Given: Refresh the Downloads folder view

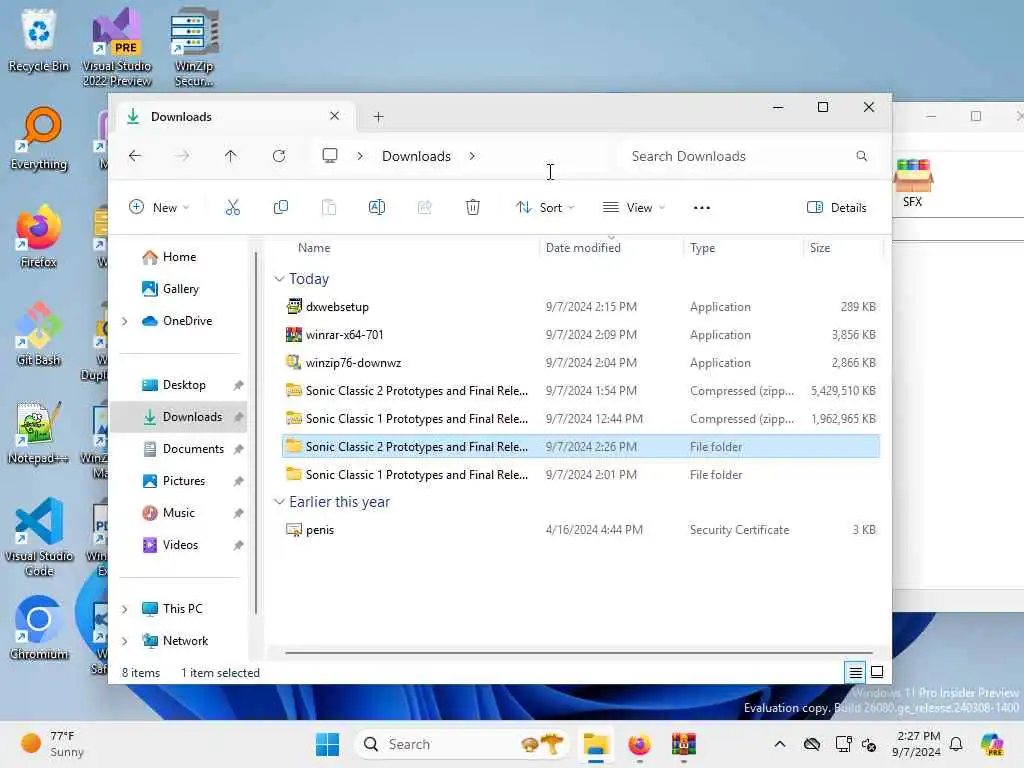Looking at the screenshot, I should (279, 156).
